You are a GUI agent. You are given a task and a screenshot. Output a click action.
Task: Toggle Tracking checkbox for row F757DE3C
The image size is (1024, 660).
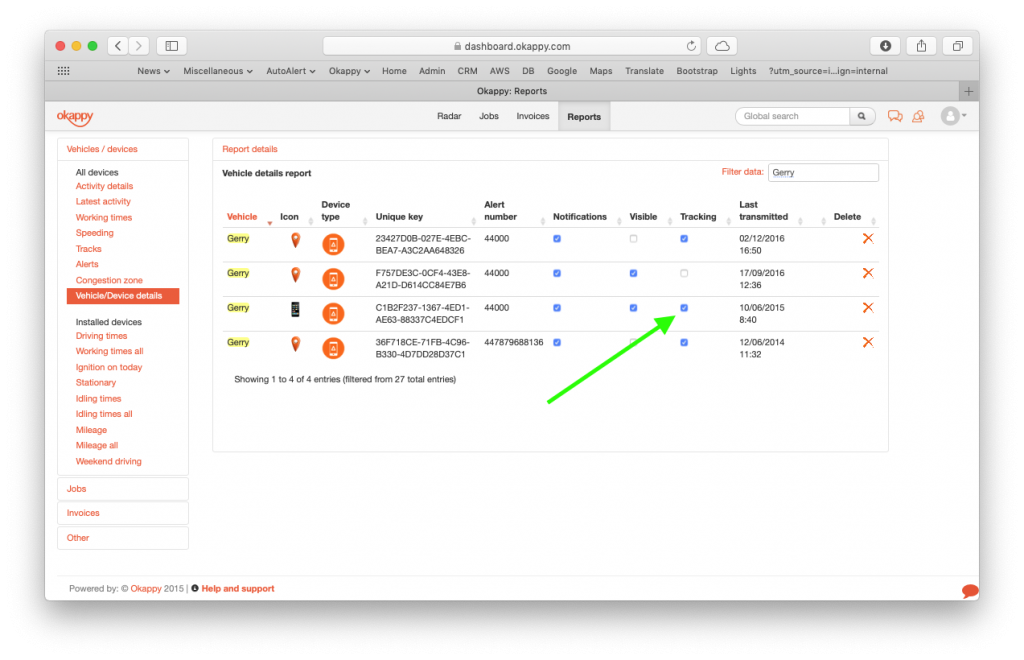pyautogui.click(x=684, y=274)
